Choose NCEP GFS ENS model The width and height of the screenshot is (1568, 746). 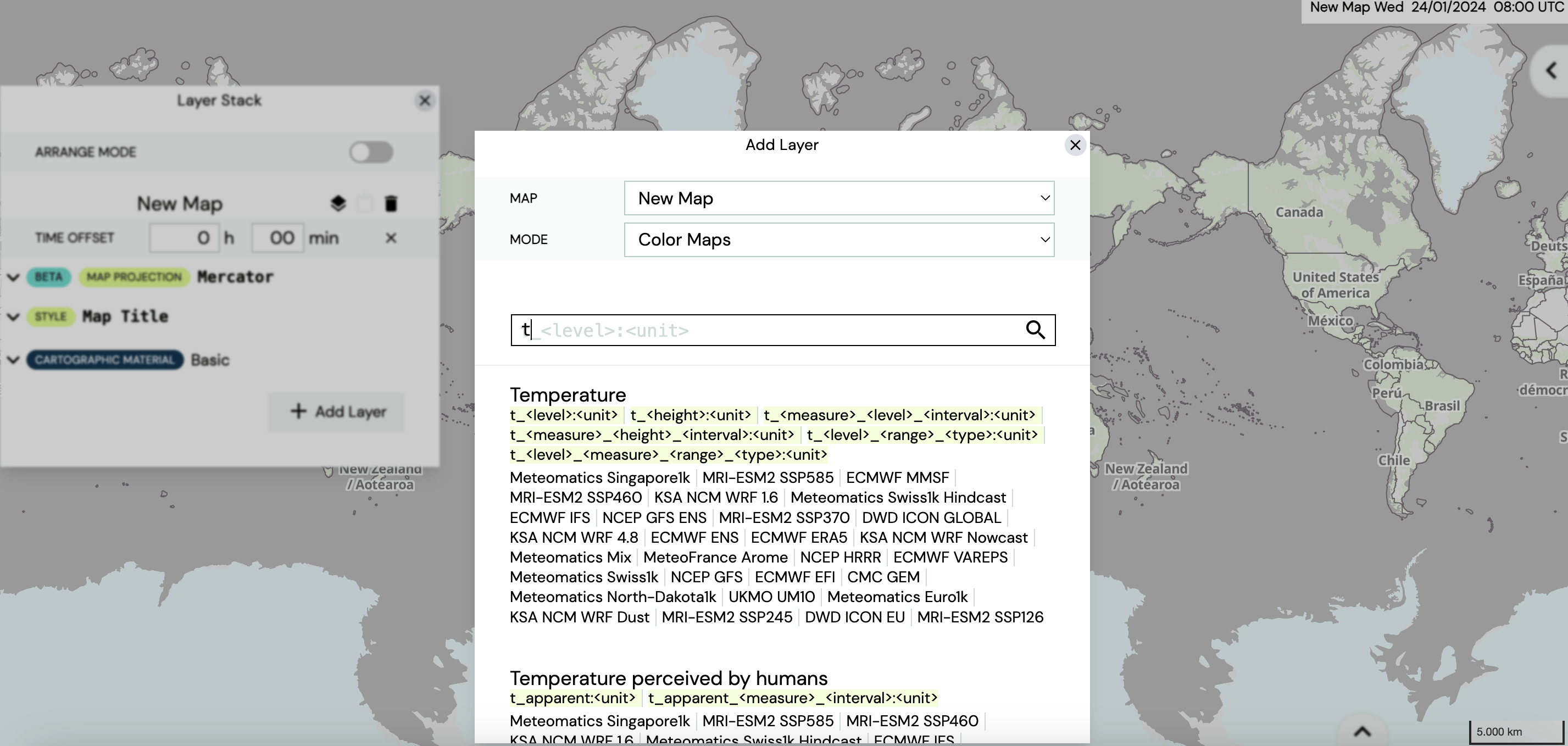(x=654, y=519)
